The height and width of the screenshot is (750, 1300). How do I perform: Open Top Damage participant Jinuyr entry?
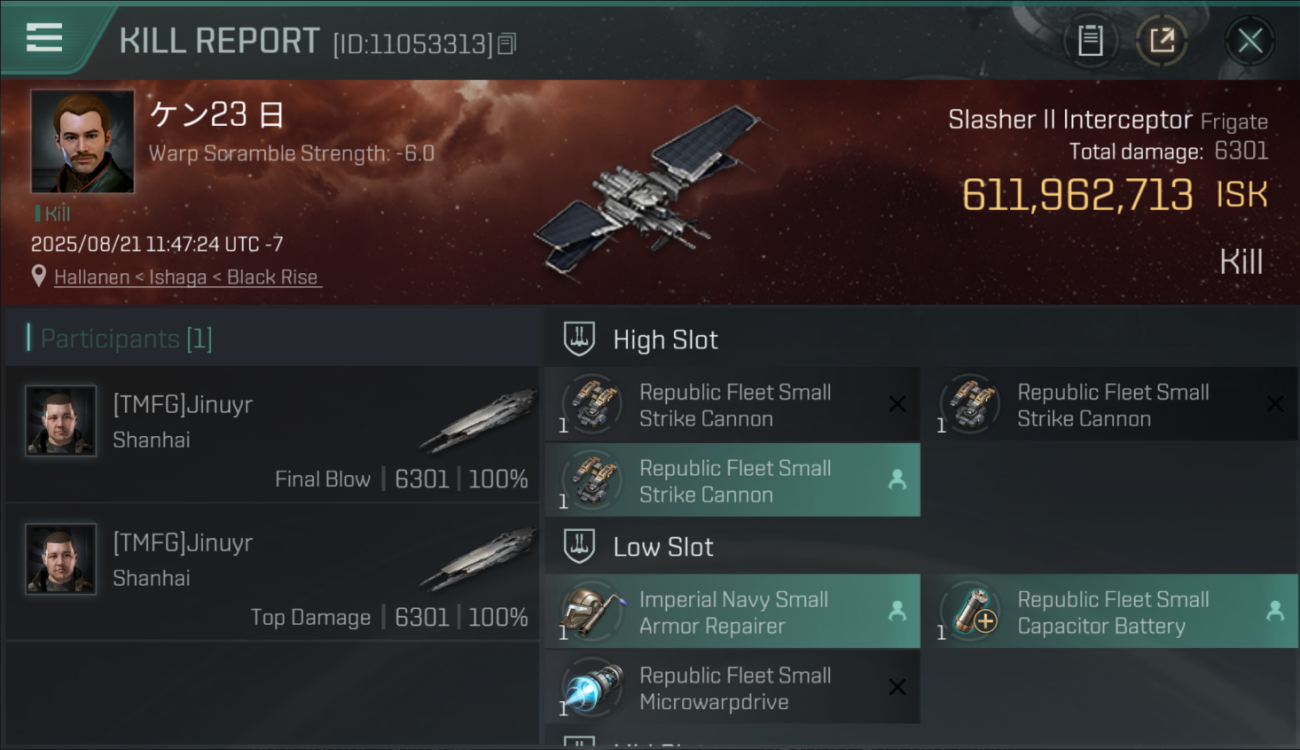point(272,572)
